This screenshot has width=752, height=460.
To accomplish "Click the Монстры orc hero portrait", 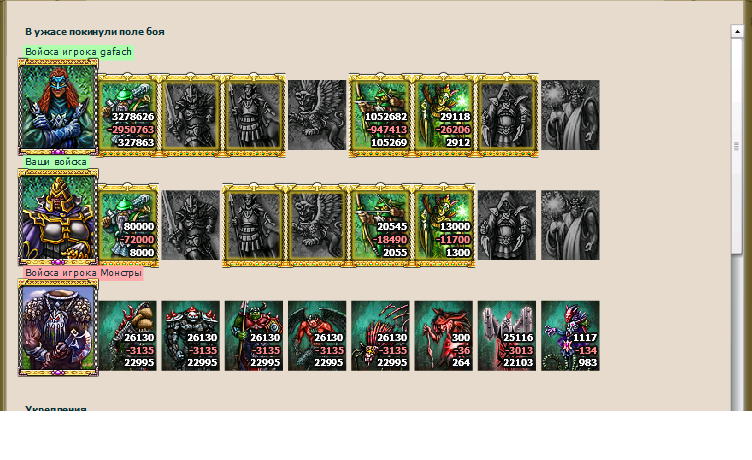I will (58, 328).
